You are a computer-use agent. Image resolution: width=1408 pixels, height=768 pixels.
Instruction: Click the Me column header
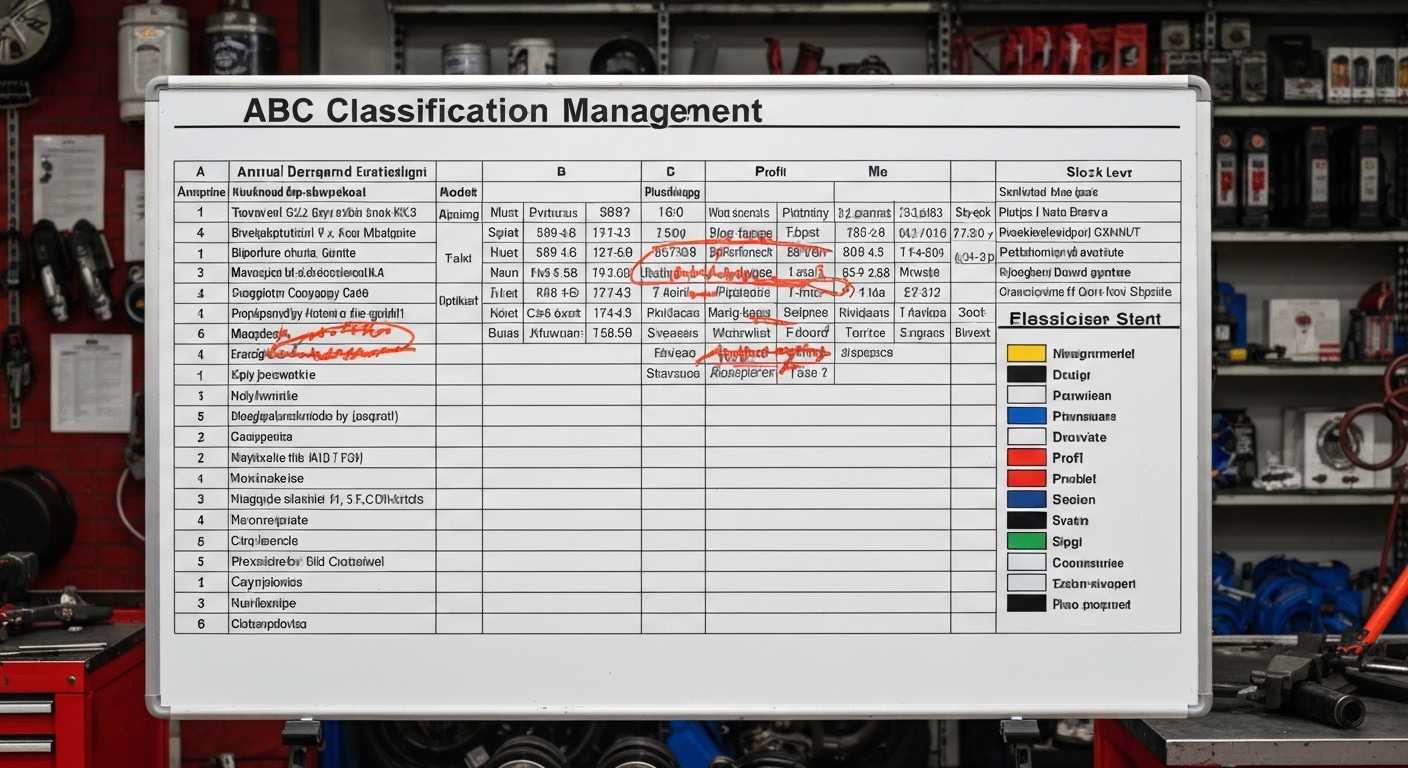click(x=877, y=170)
